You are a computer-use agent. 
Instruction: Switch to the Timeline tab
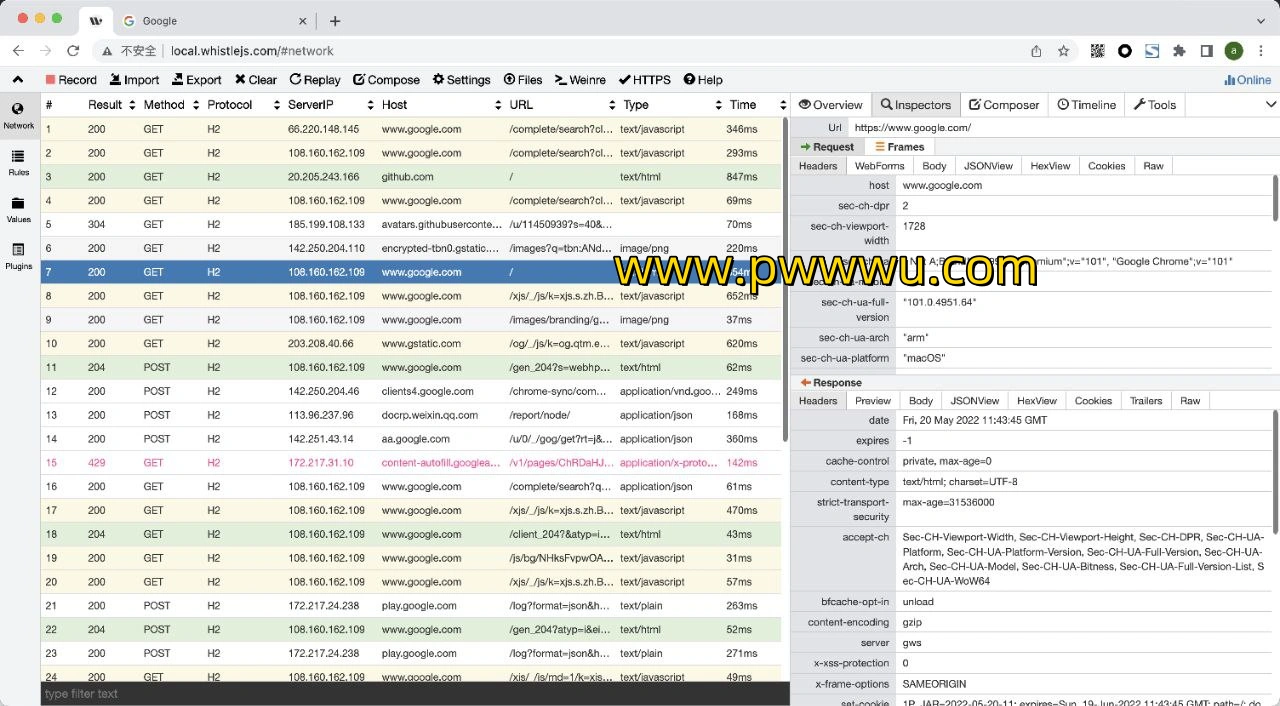click(x=1086, y=105)
